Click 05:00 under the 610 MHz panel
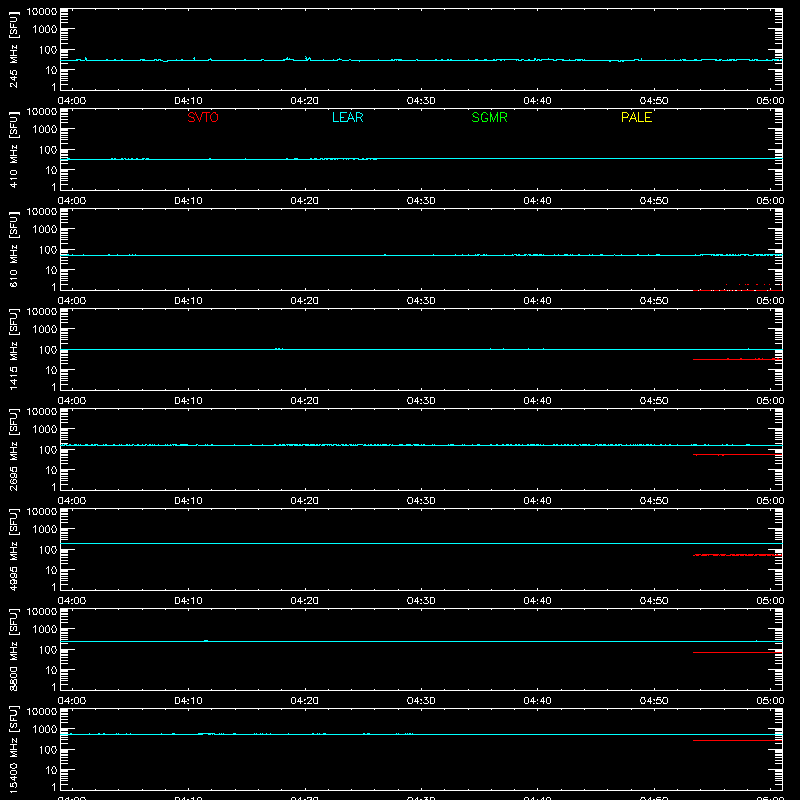 [x=770, y=301]
